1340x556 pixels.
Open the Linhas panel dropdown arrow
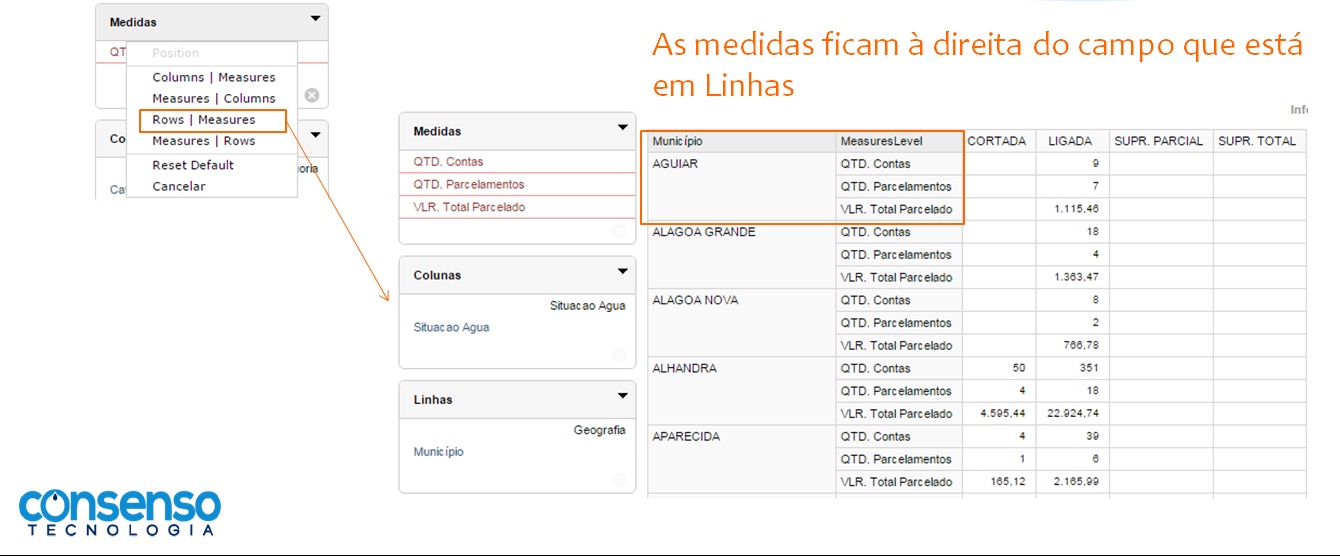(623, 396)
